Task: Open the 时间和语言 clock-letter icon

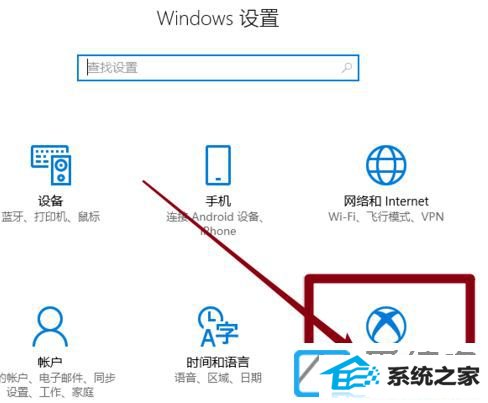Action: [x=218, y=326]
